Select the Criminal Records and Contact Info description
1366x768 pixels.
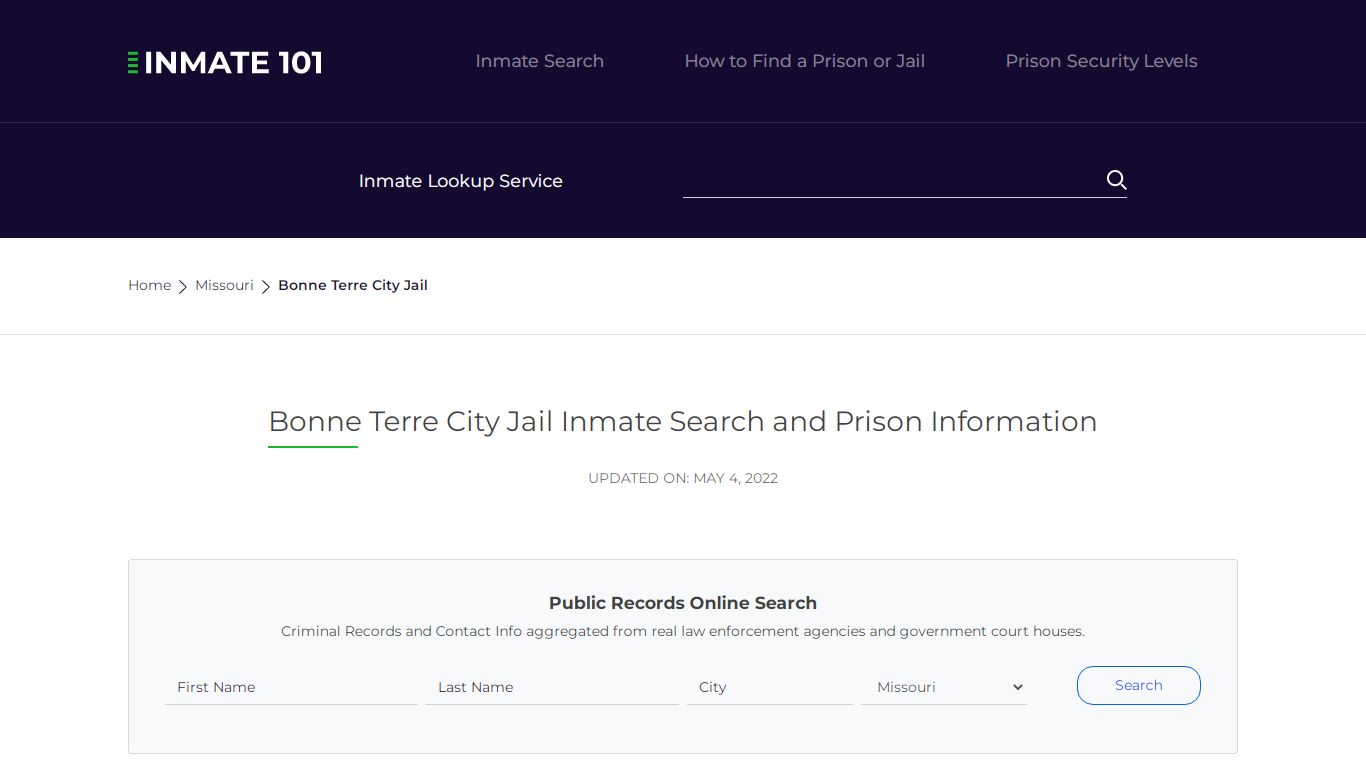(x=683, y=631)
